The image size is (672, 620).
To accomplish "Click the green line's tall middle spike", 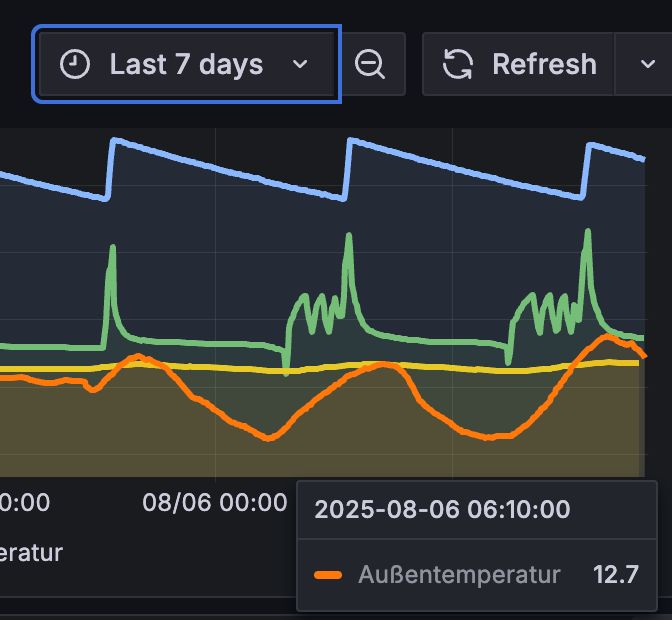I will tap(349, 237).
